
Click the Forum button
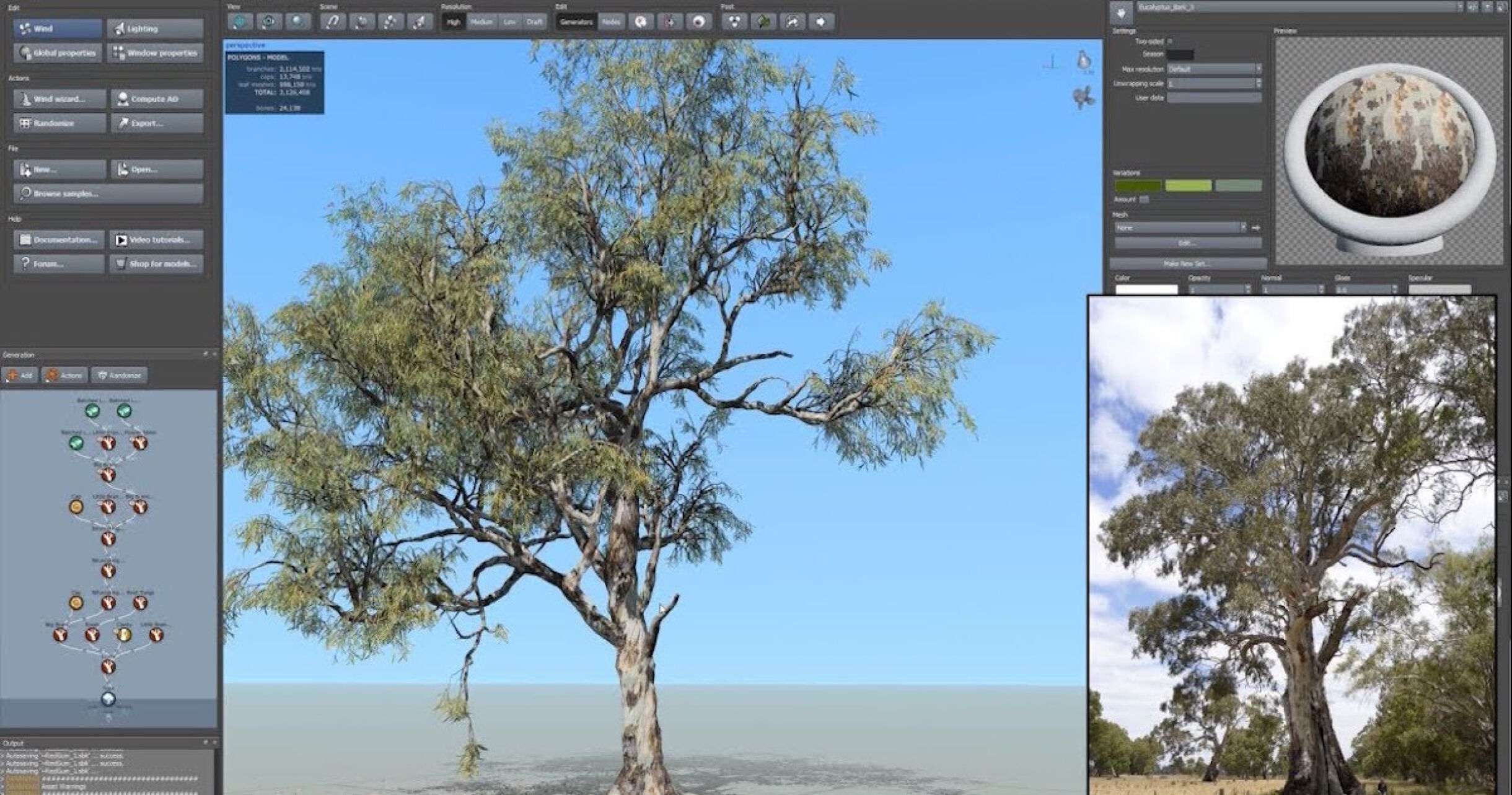59,263
